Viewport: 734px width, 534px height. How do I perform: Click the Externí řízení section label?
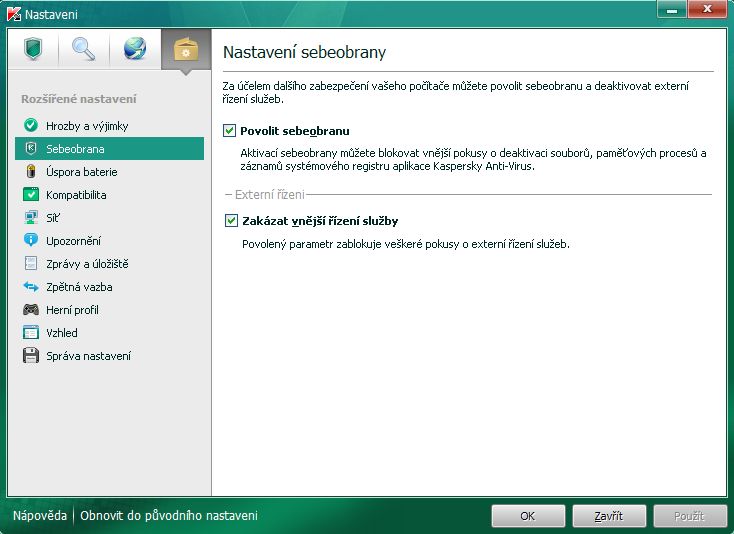[x=270, y=194]
